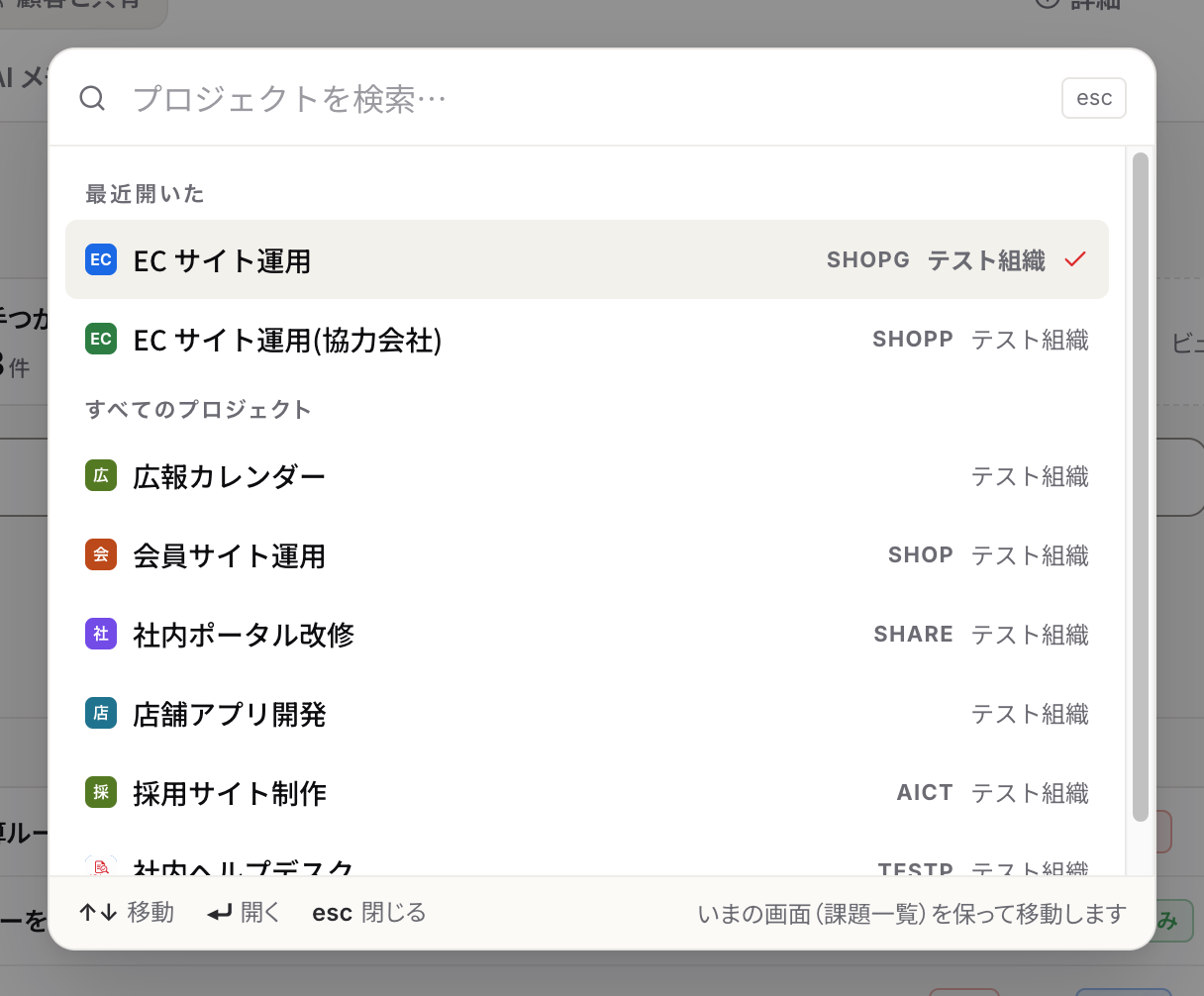The width and height of the screenshot is (1204, 996).
Task: Click the AICT project key label
Action: pyautogui.click(x=925, y=793)
